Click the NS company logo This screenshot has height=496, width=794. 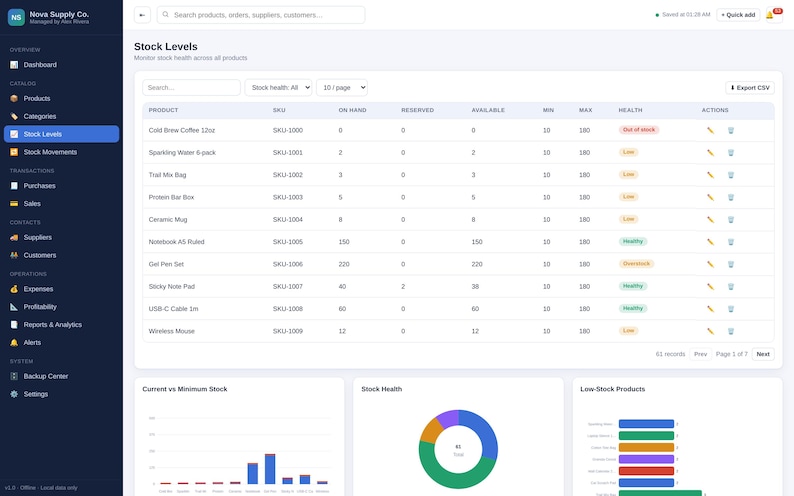click(16, 17)
